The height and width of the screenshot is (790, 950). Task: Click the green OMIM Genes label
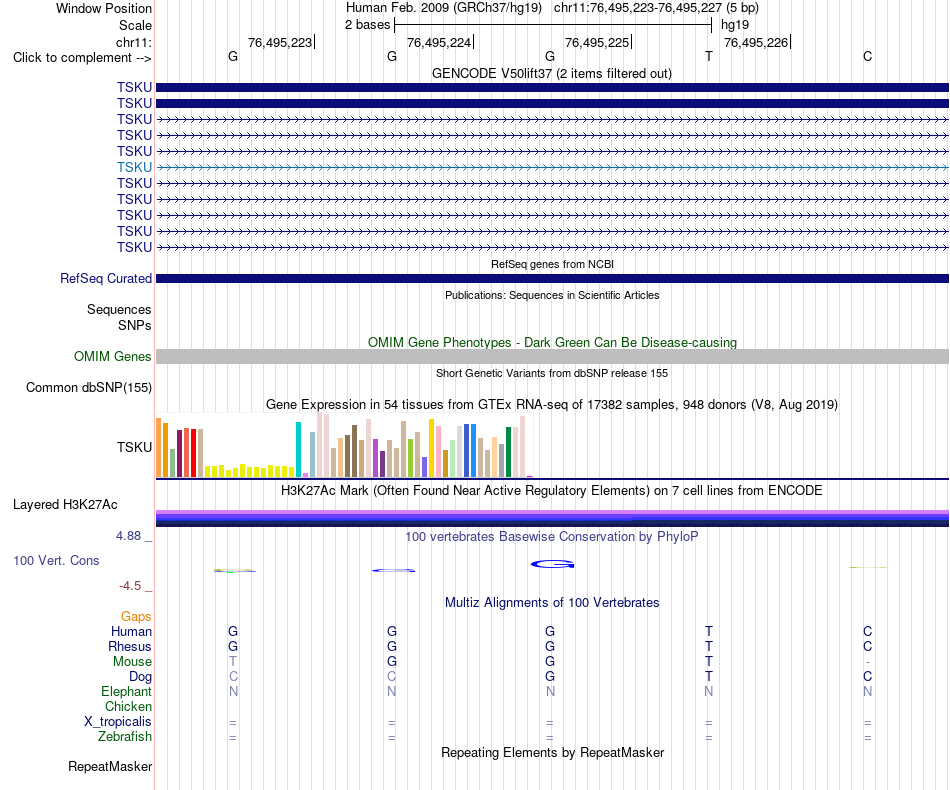[113, 356]
